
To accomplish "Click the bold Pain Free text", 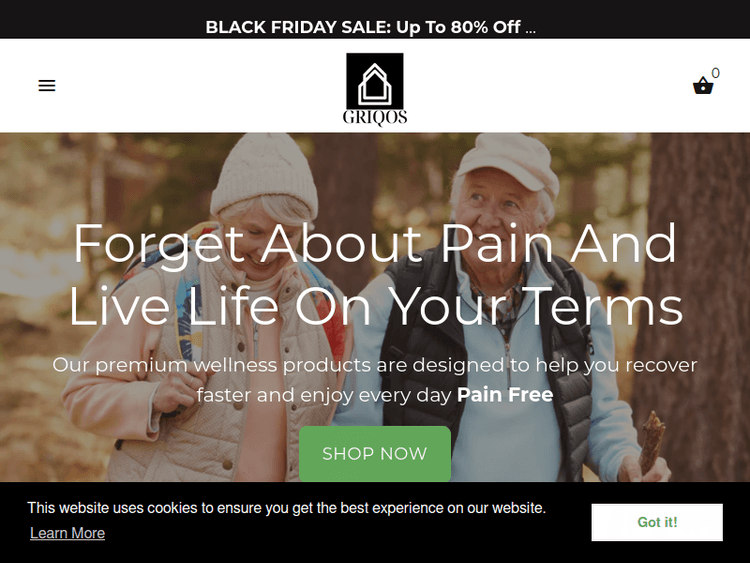I will (505, 395).
